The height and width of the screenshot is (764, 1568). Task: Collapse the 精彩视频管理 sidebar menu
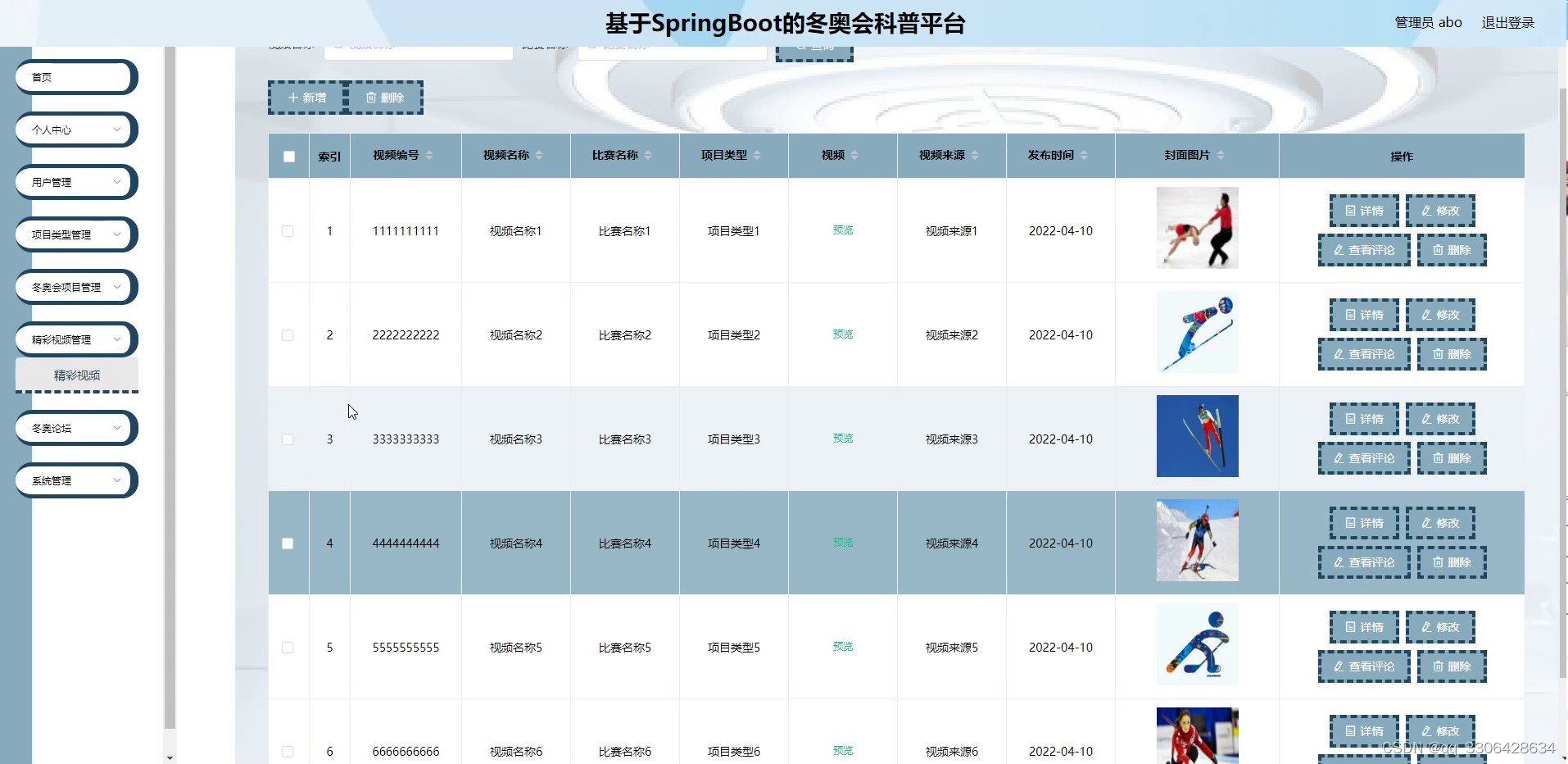tap(76, 339)
